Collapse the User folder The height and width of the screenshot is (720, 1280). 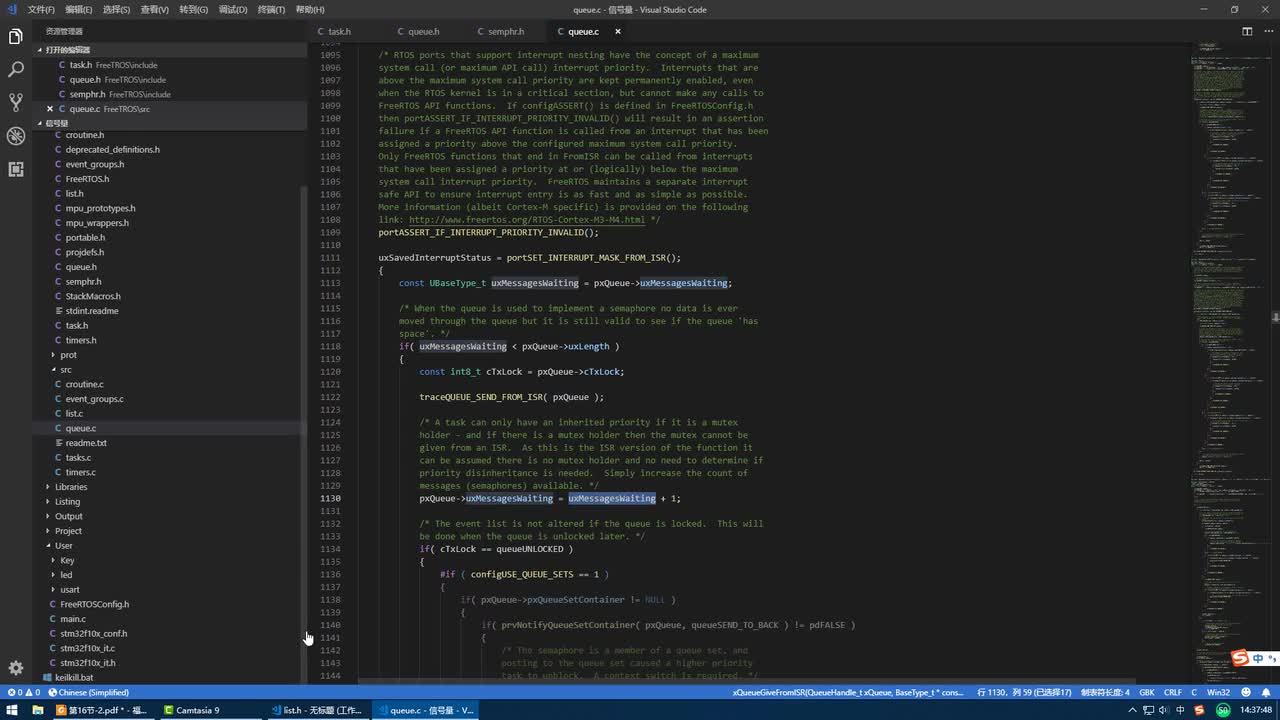pyautogui.click(x=64, y=546)
